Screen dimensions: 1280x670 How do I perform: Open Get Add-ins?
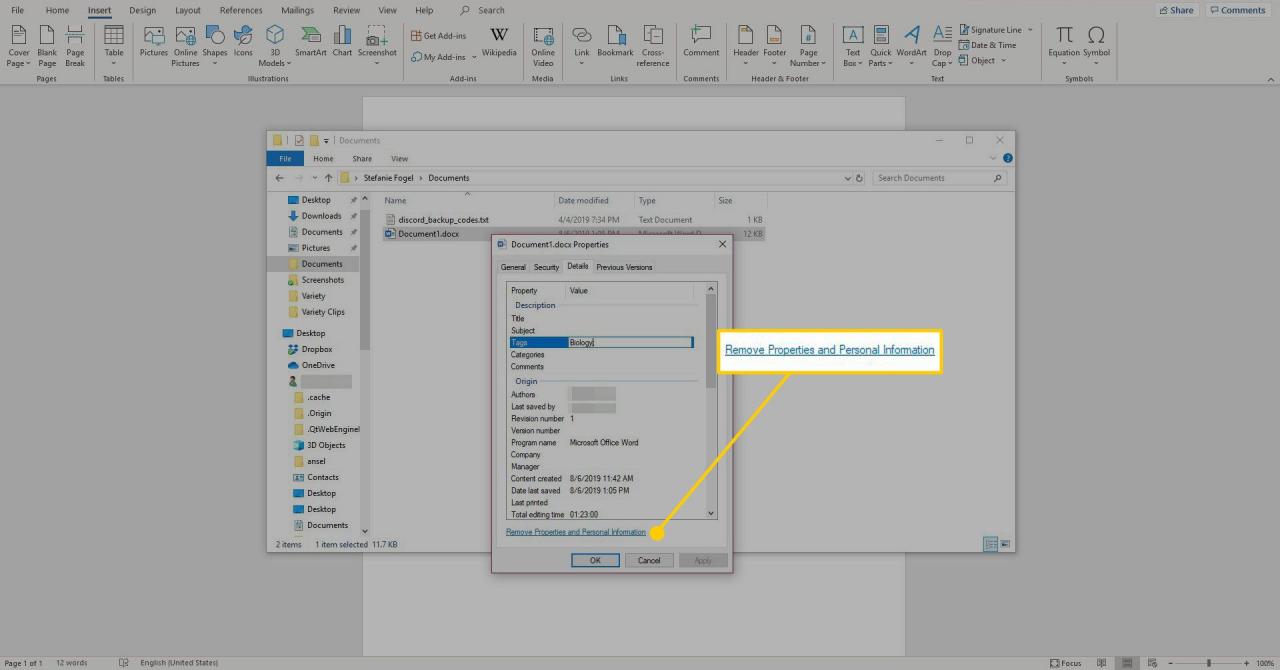(439, 36)
